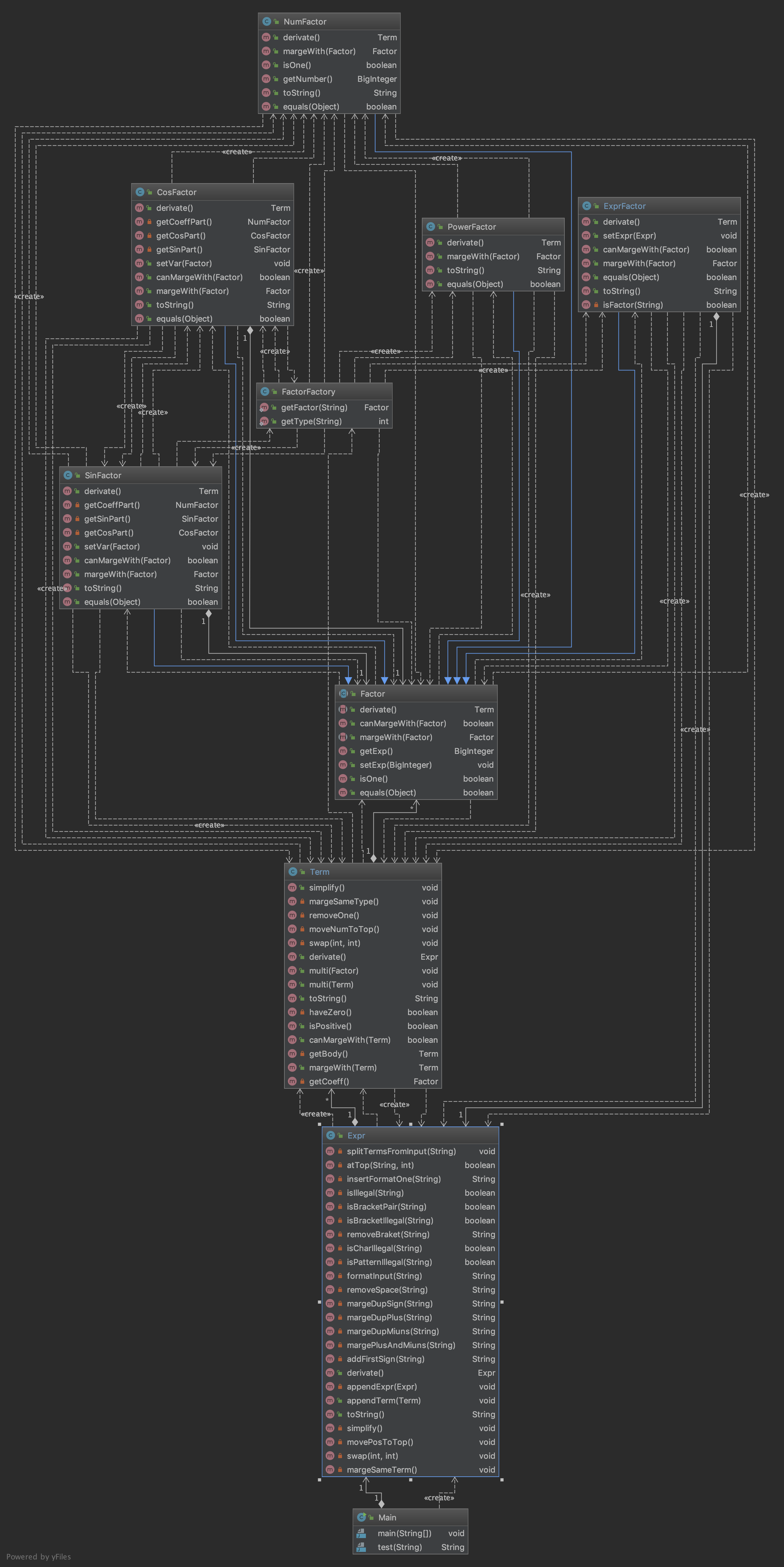The image size is (784, 1567).
Task: Select getNumber() method in NumFactor
Action: pyautogui.click(x=307, y=79)
